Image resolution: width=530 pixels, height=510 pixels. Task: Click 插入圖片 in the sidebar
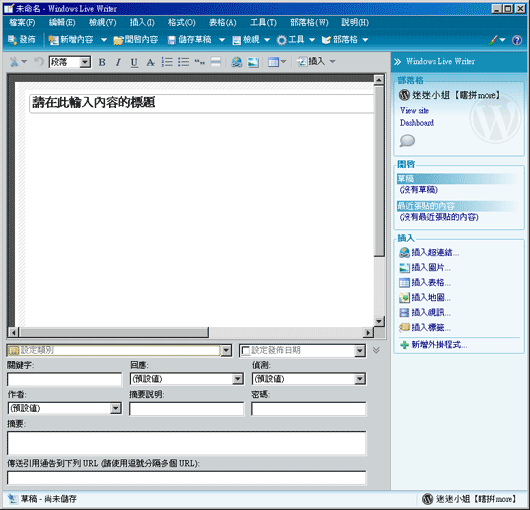coord(425,268)
